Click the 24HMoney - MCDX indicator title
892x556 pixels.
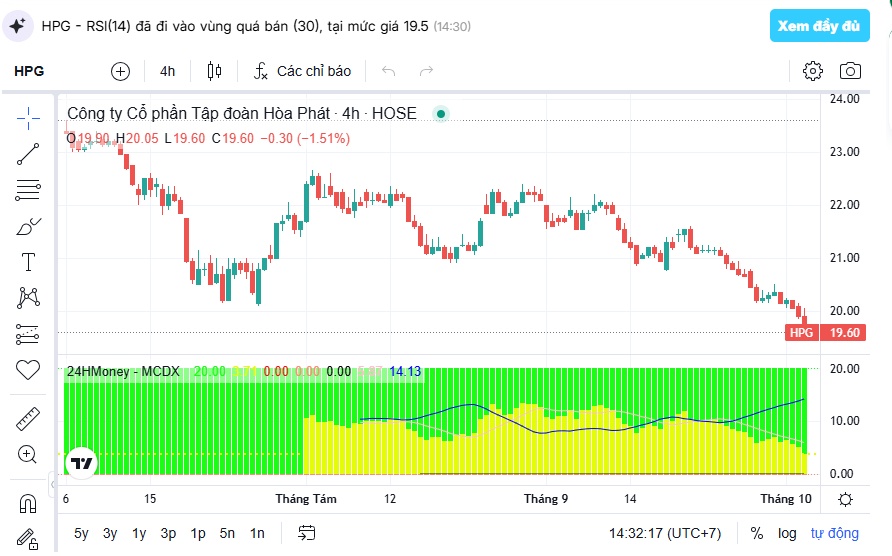point(123,372)
